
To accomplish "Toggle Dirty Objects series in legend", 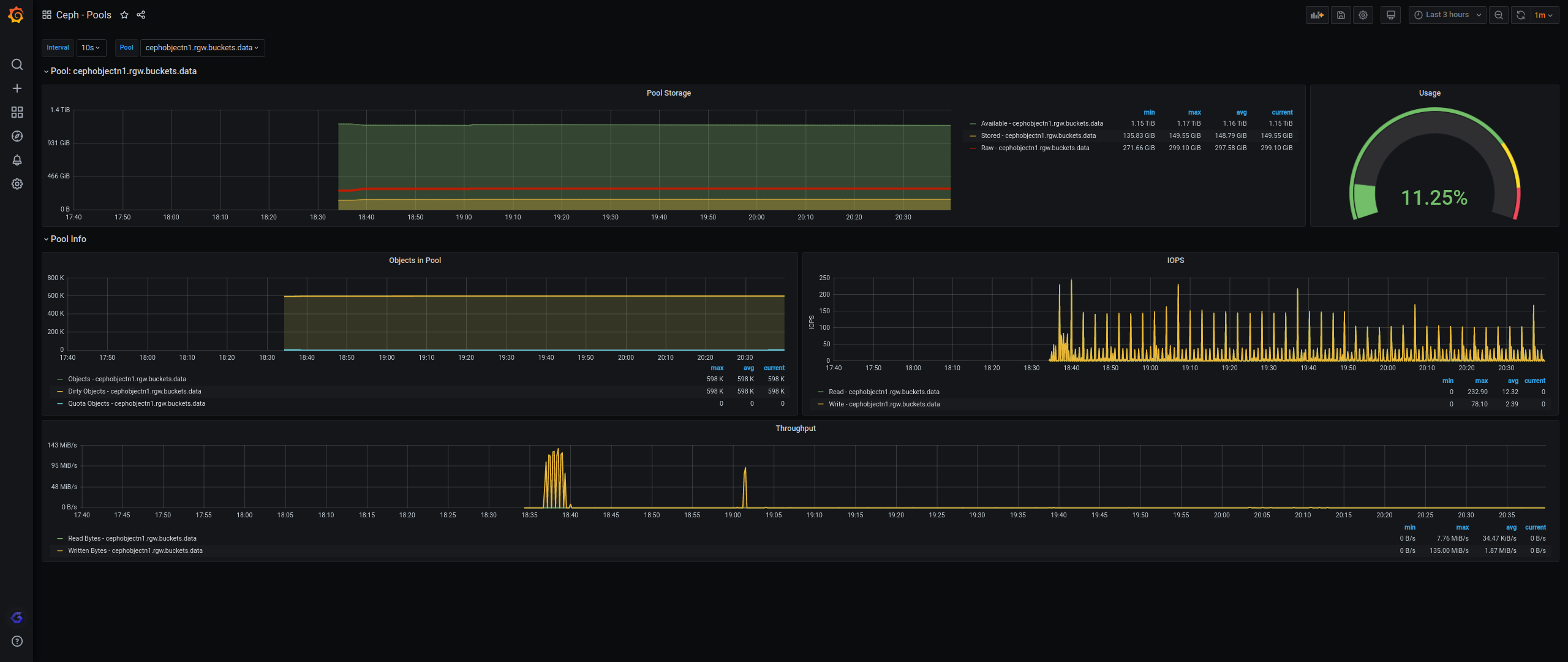I will tap(134, 392).
